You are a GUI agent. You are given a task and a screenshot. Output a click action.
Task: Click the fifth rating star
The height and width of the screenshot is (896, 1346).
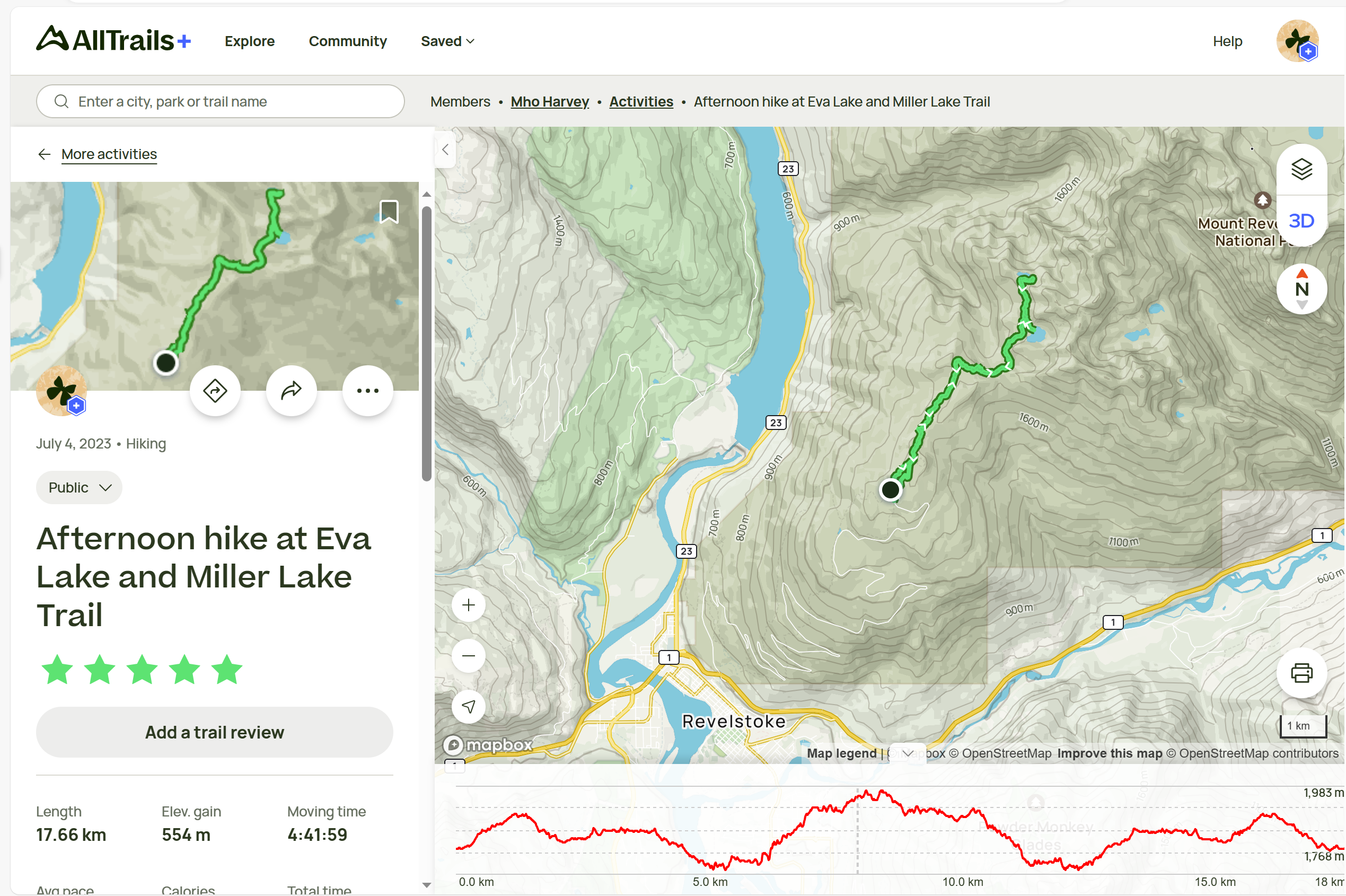[x=227, y=670]
